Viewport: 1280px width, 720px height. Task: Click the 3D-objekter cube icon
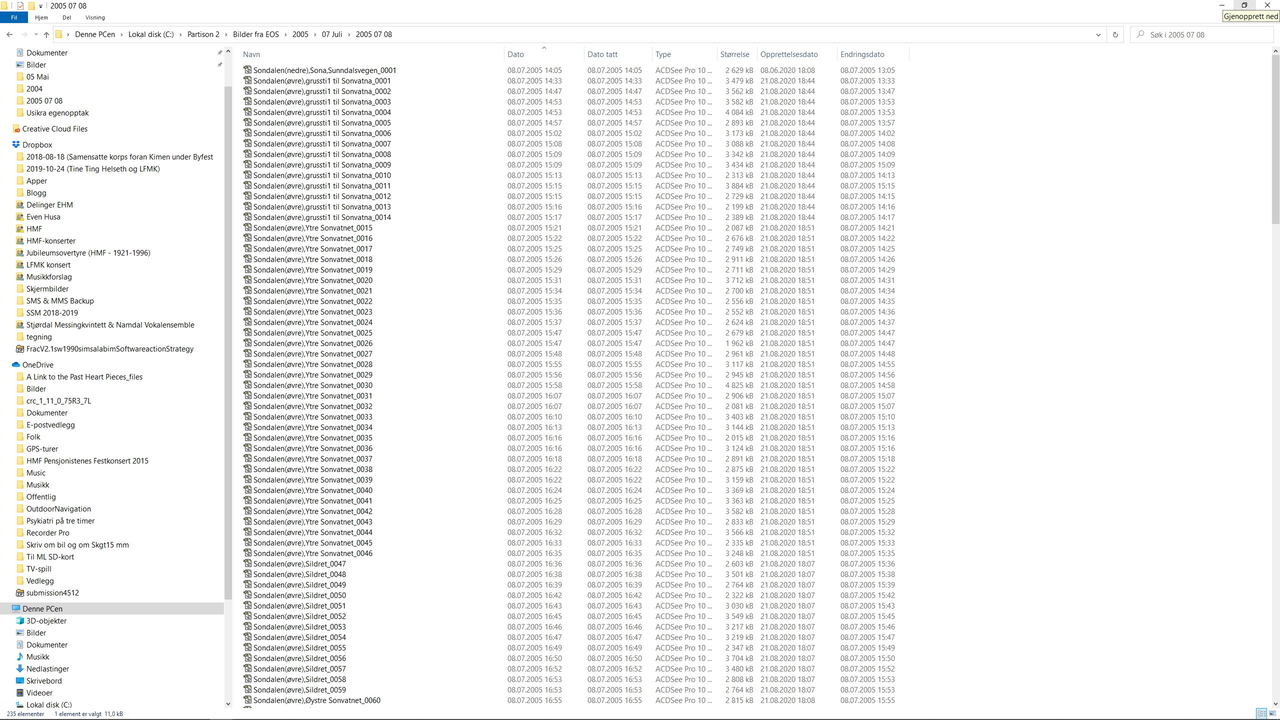(20, 621)
